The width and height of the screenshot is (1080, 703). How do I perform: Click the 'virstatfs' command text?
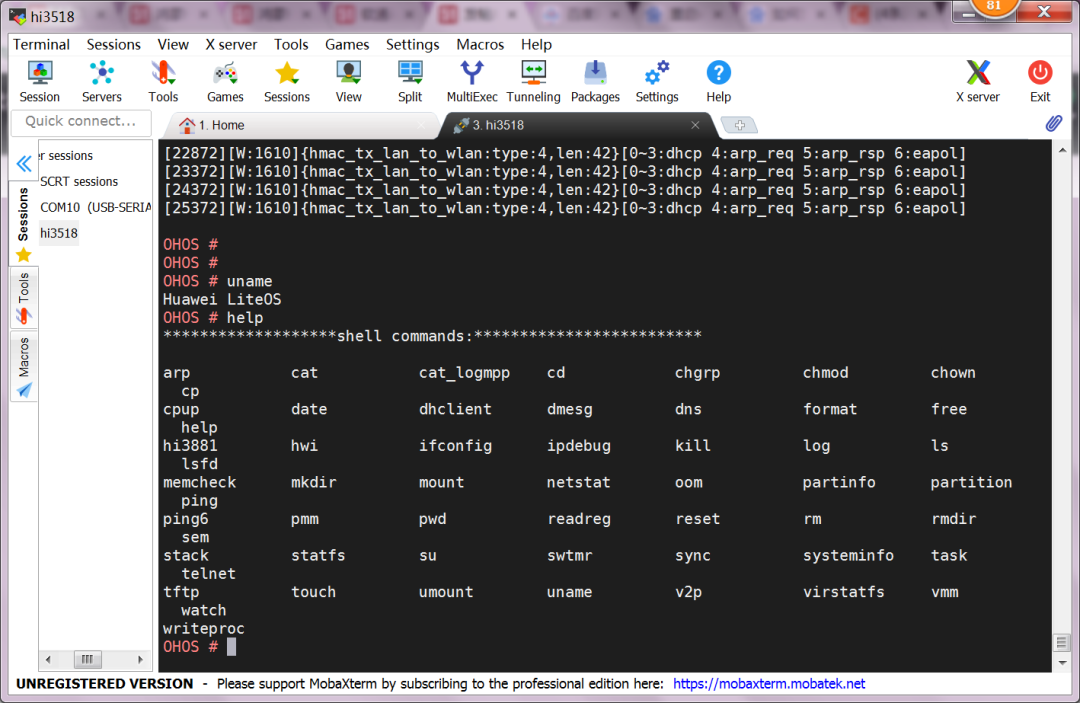point(844,592)
